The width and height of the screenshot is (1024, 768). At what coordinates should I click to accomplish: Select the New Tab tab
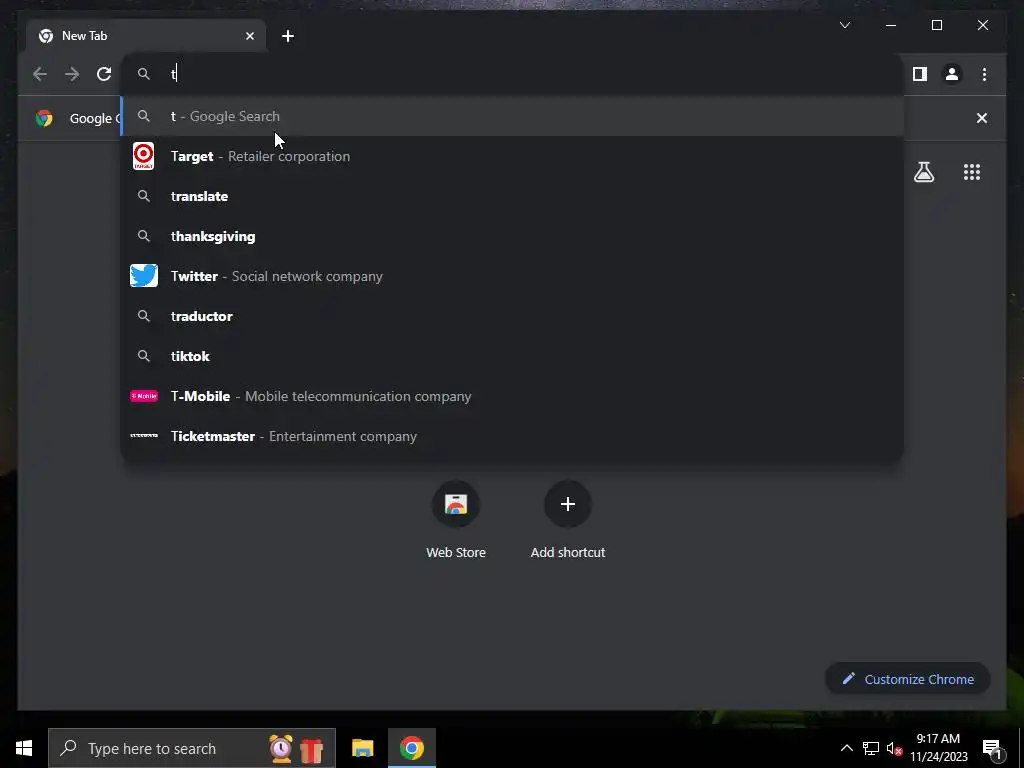pos(146,36)
